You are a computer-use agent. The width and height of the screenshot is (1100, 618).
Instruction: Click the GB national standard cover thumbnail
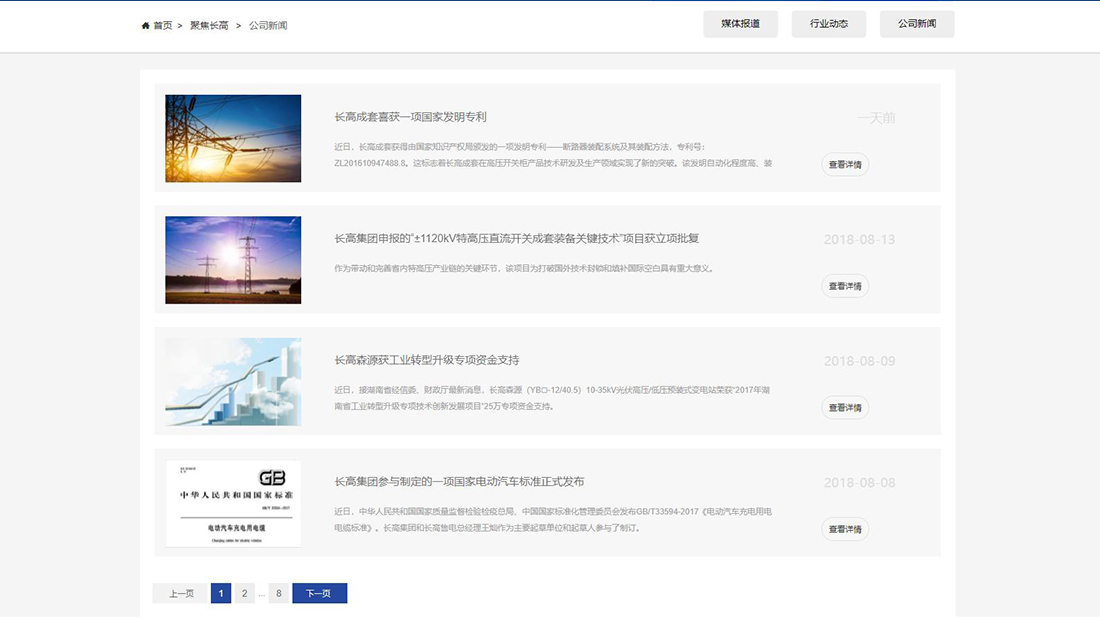click(x=232, y=503)
